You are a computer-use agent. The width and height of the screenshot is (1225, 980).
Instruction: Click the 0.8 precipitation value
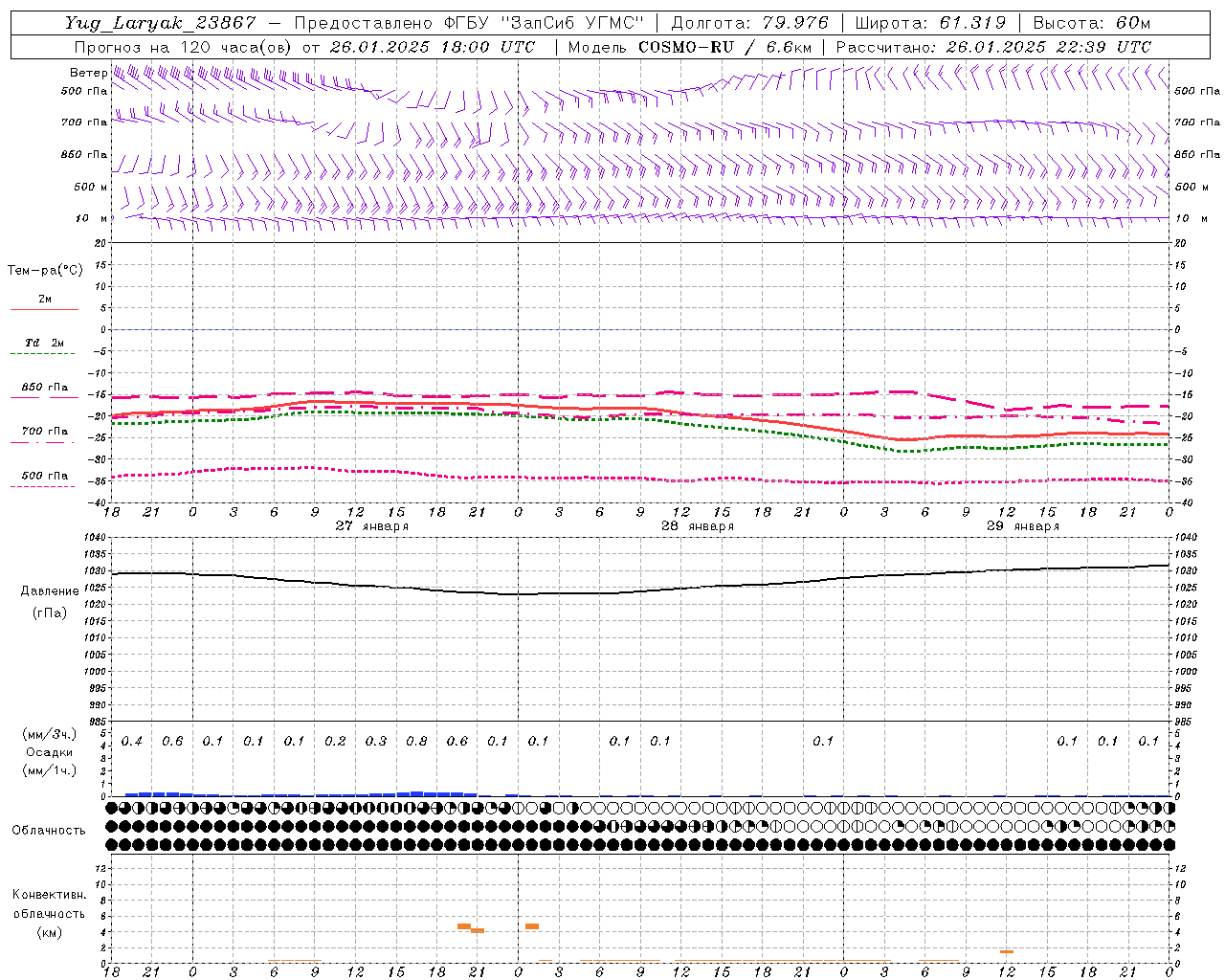(x=416, y=742)
